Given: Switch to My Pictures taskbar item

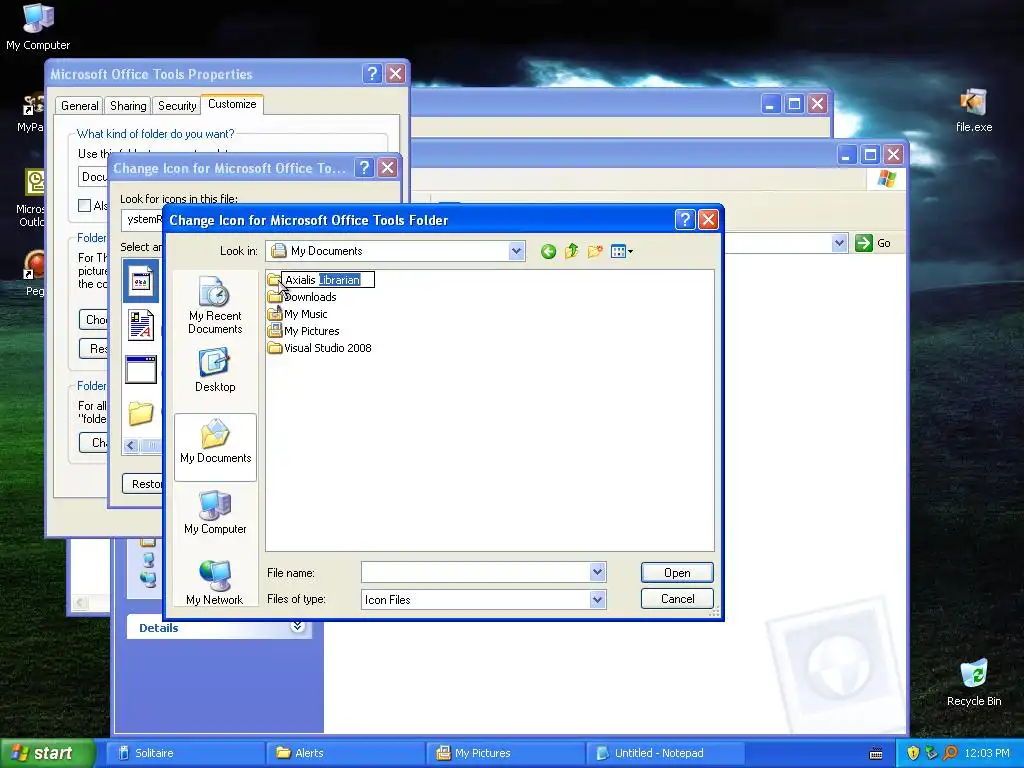Looking at the screenshot, I should [x=505, y=753].
